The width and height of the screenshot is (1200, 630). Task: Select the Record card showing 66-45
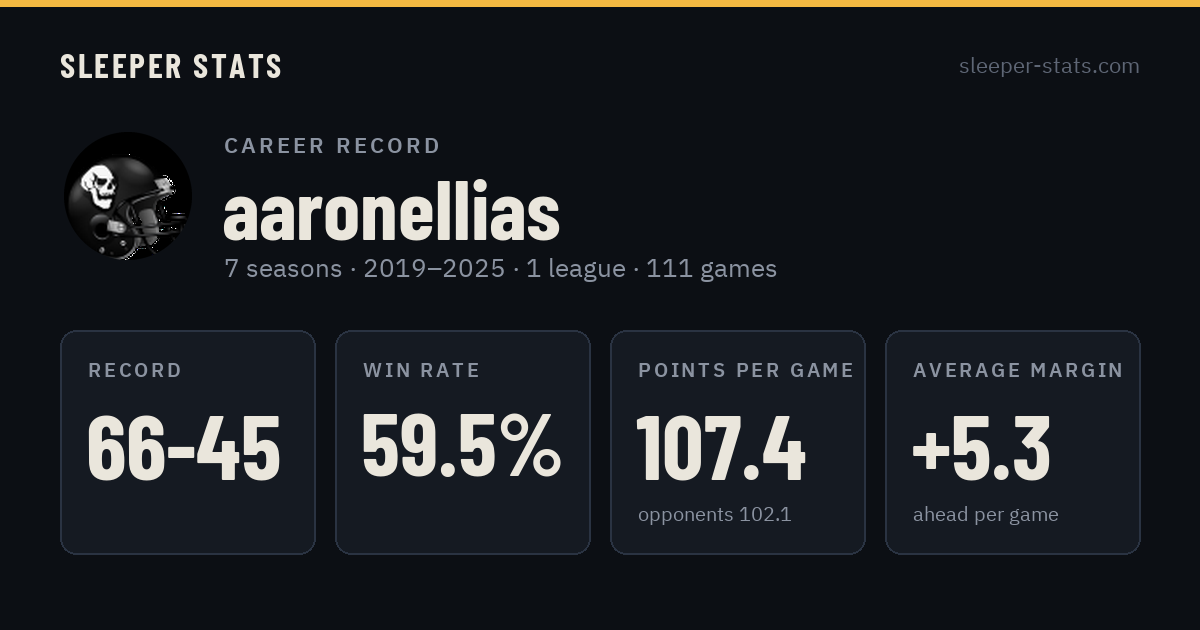click(x=188, y=442)
